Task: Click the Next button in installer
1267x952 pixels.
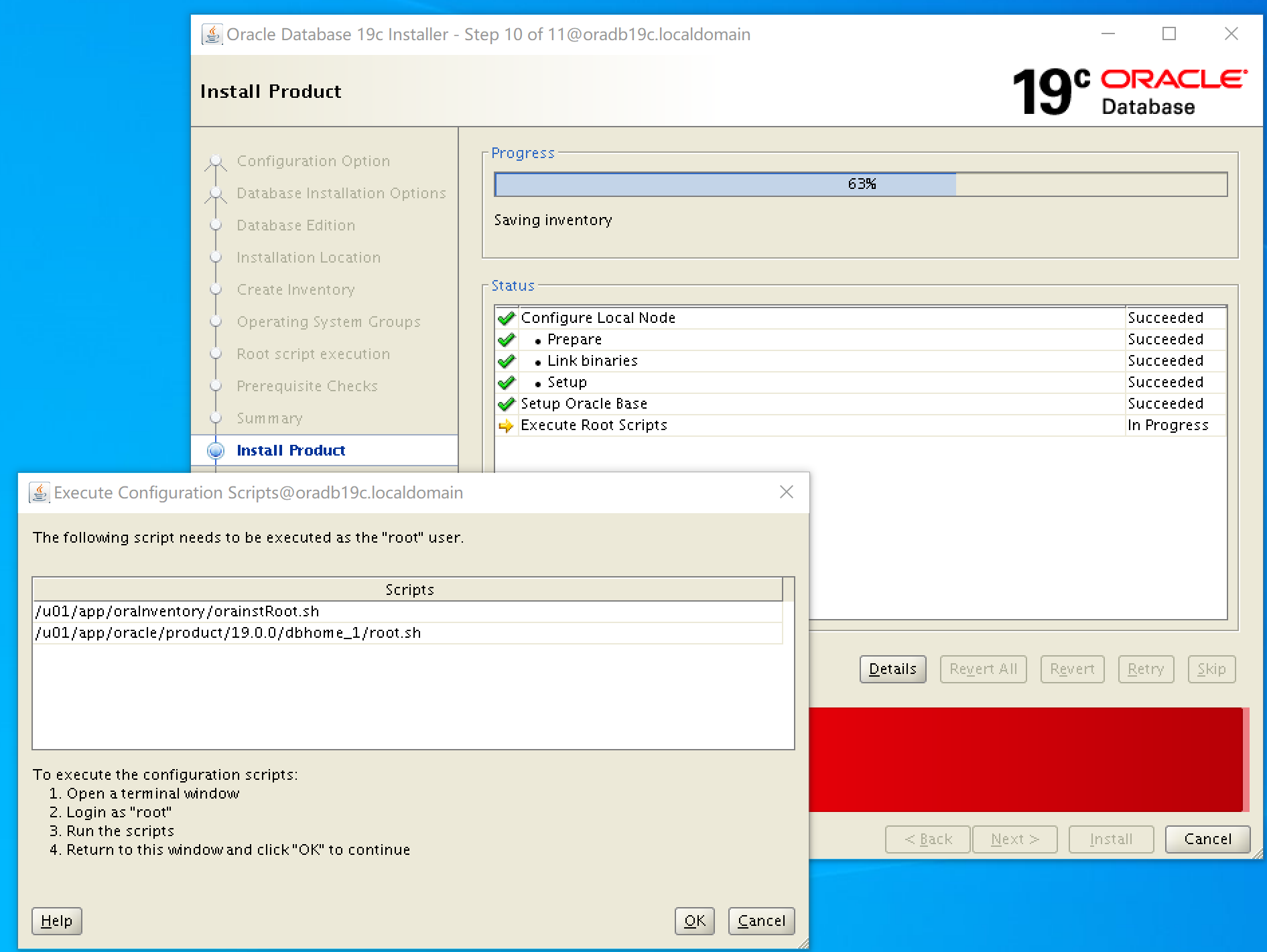Action: pyautogui.click(x=1015, y=839)
